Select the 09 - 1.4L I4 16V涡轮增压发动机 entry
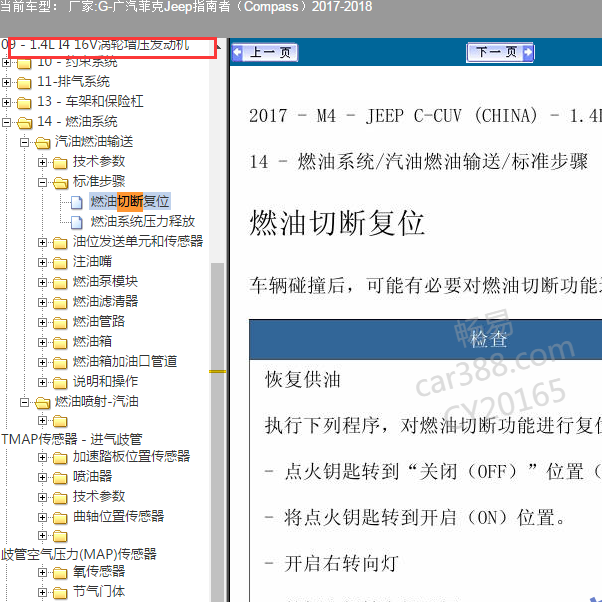 (95, 45)
